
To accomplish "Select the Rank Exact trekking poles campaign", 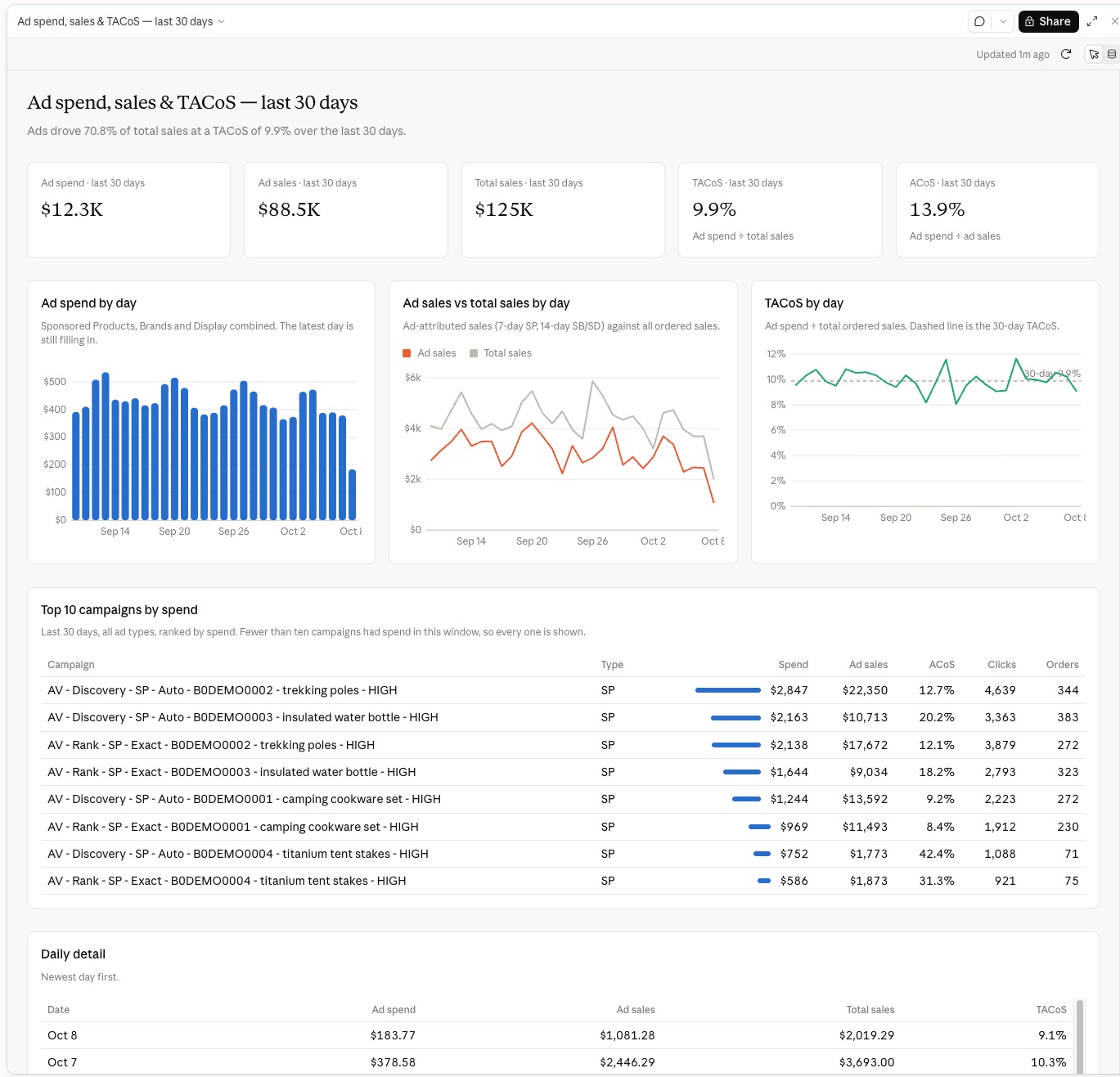I will 563,745.
